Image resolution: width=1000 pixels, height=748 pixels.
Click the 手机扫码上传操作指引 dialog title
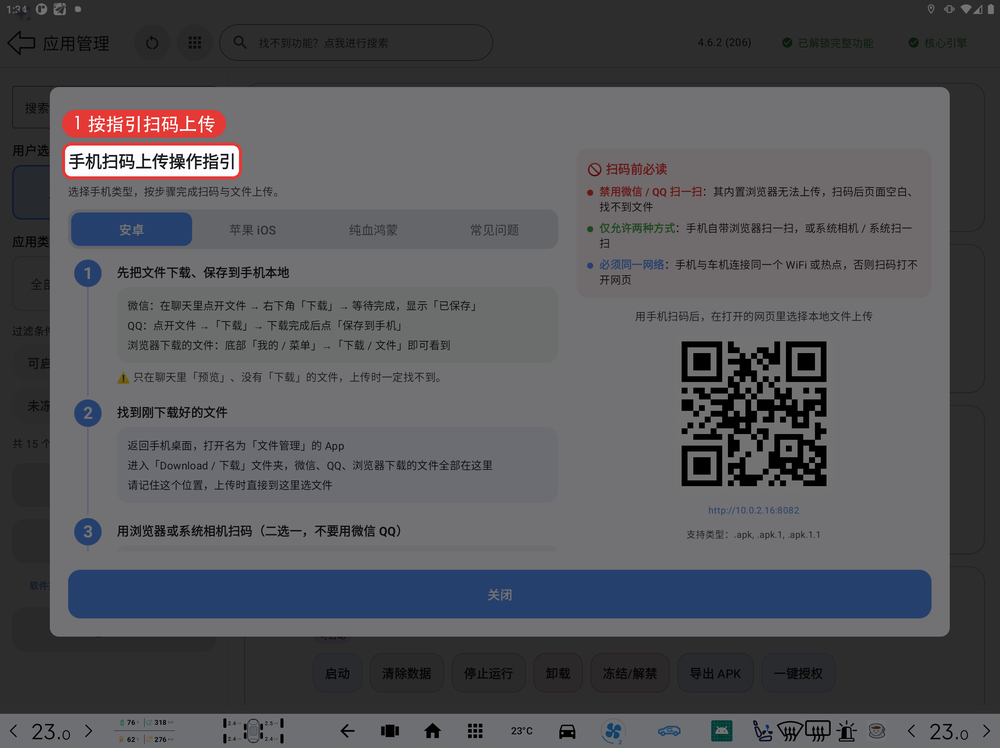pos(152,161)
